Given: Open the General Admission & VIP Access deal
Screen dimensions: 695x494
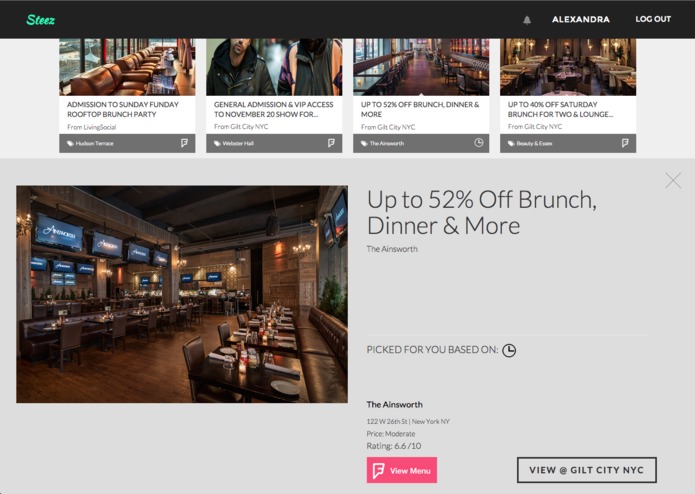Looking at the screenshot, I should 273,109.
